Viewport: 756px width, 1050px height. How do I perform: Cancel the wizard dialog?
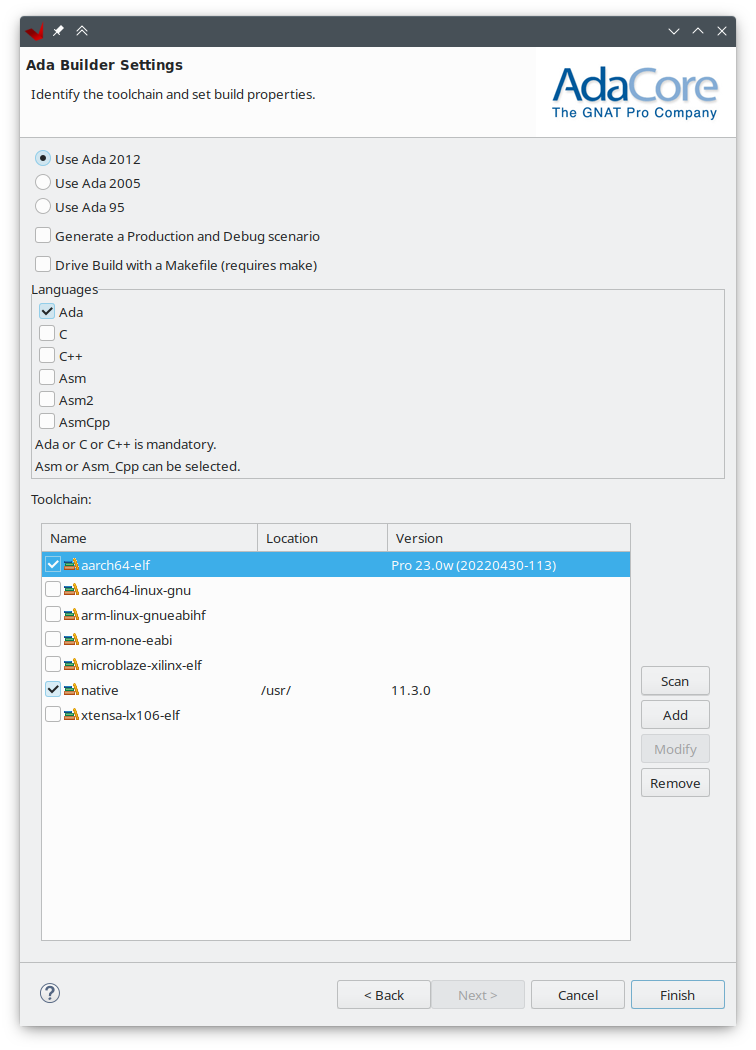[x=578, y=995]
